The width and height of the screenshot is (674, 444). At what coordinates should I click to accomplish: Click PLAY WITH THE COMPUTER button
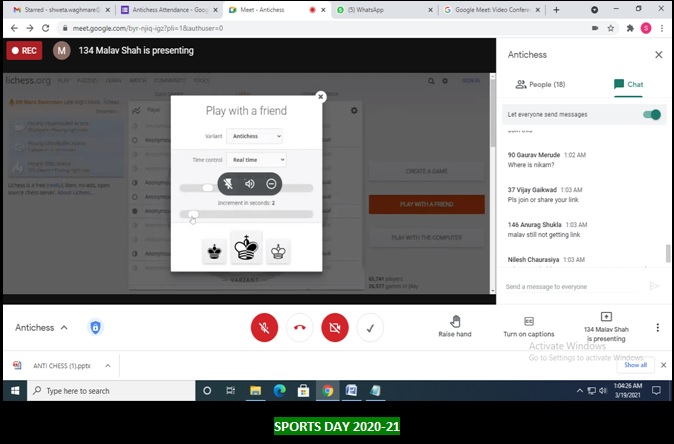pyautogui.click(x=426, y=237)
